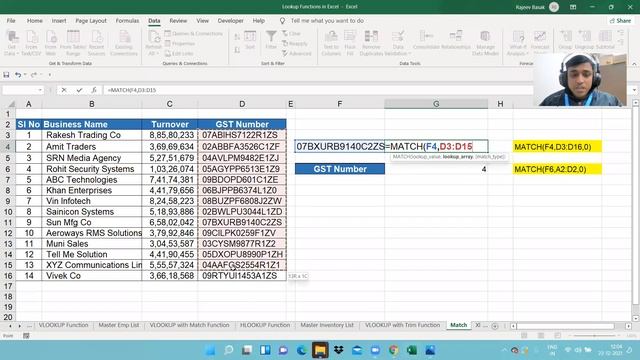Open Data Validation dropdown

pyautogui.click(x=398, y=43)
